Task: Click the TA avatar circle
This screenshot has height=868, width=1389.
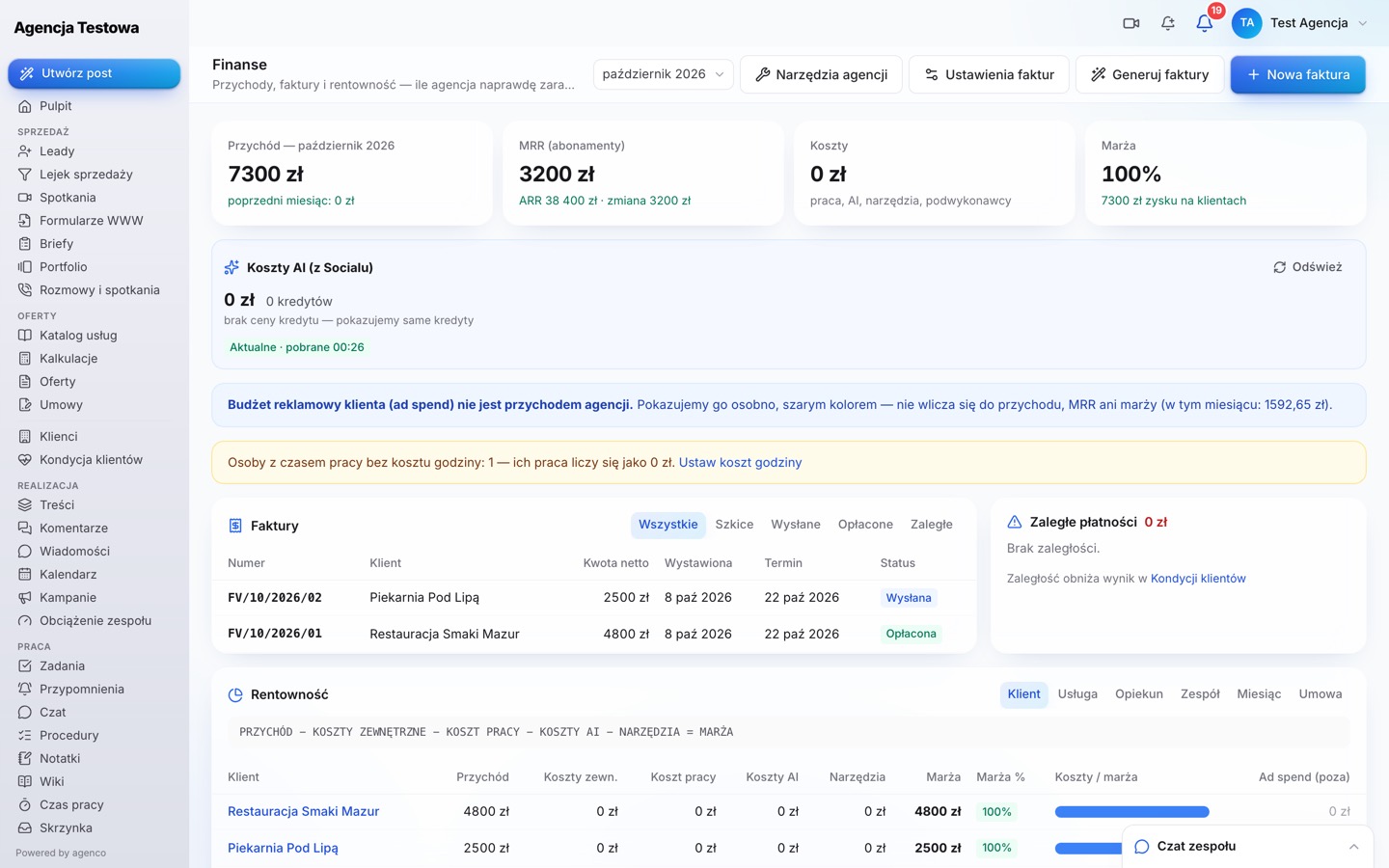Action: (x=1247, y=23)
